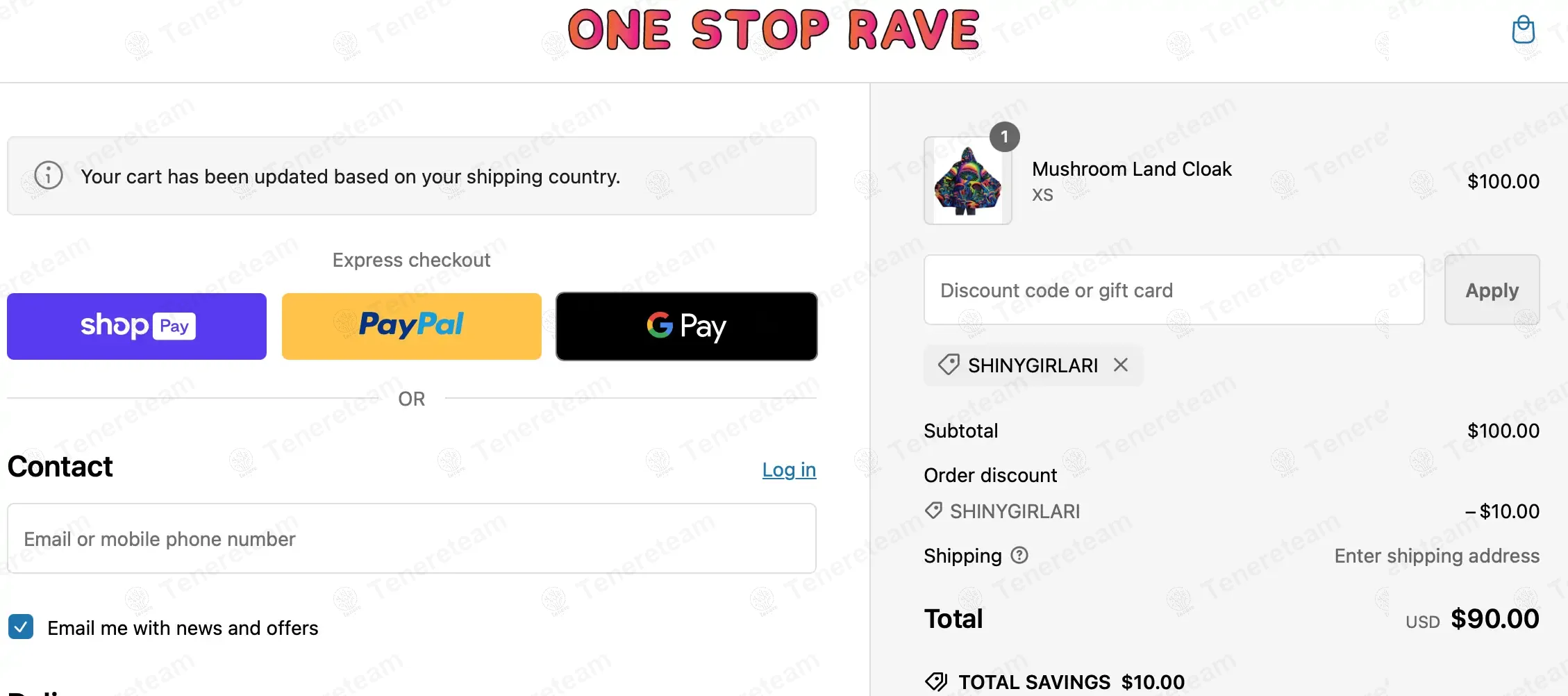Viewport: 1568px width, 696px height.
Task: Pay with Shop Pay
Action: (137, 326)
